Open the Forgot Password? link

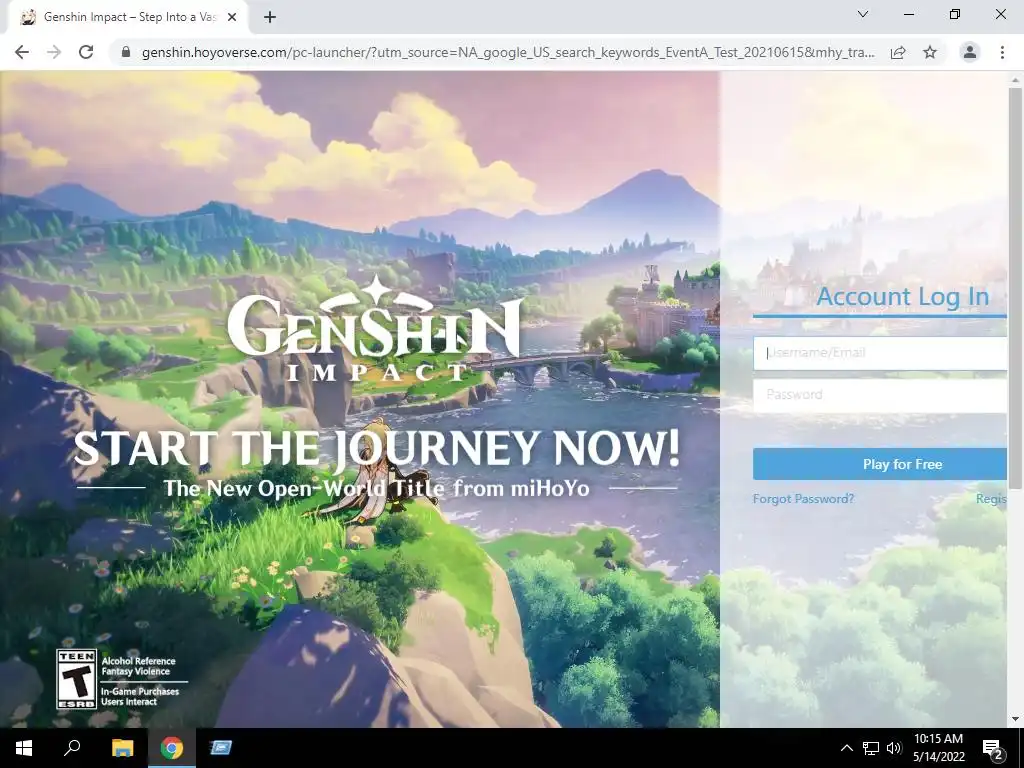click(803, 499)
